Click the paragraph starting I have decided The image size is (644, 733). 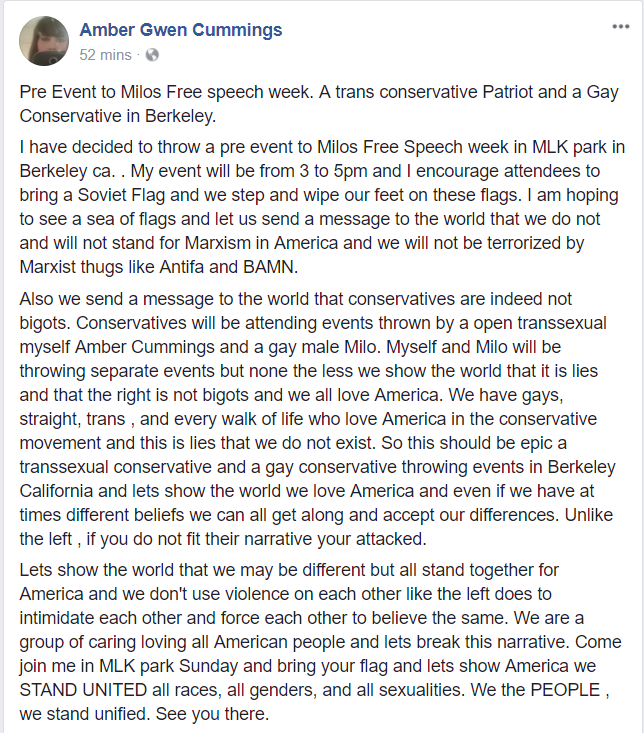coord(322,207)
